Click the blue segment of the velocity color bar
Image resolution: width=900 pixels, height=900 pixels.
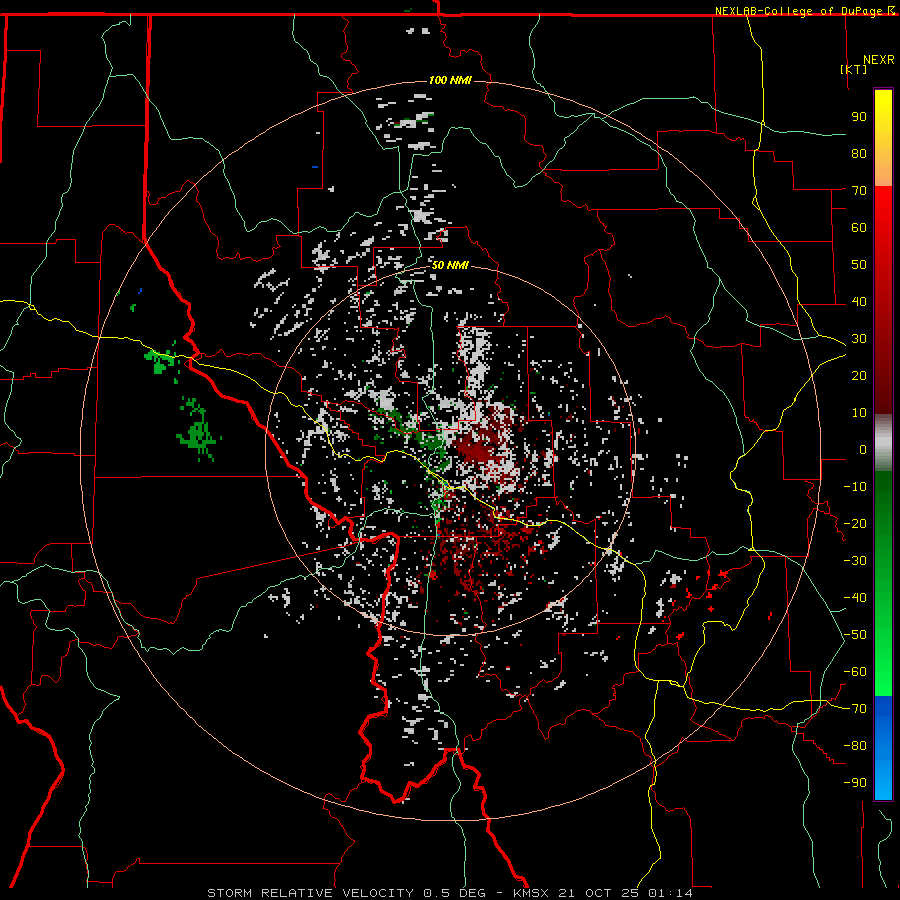883,748
